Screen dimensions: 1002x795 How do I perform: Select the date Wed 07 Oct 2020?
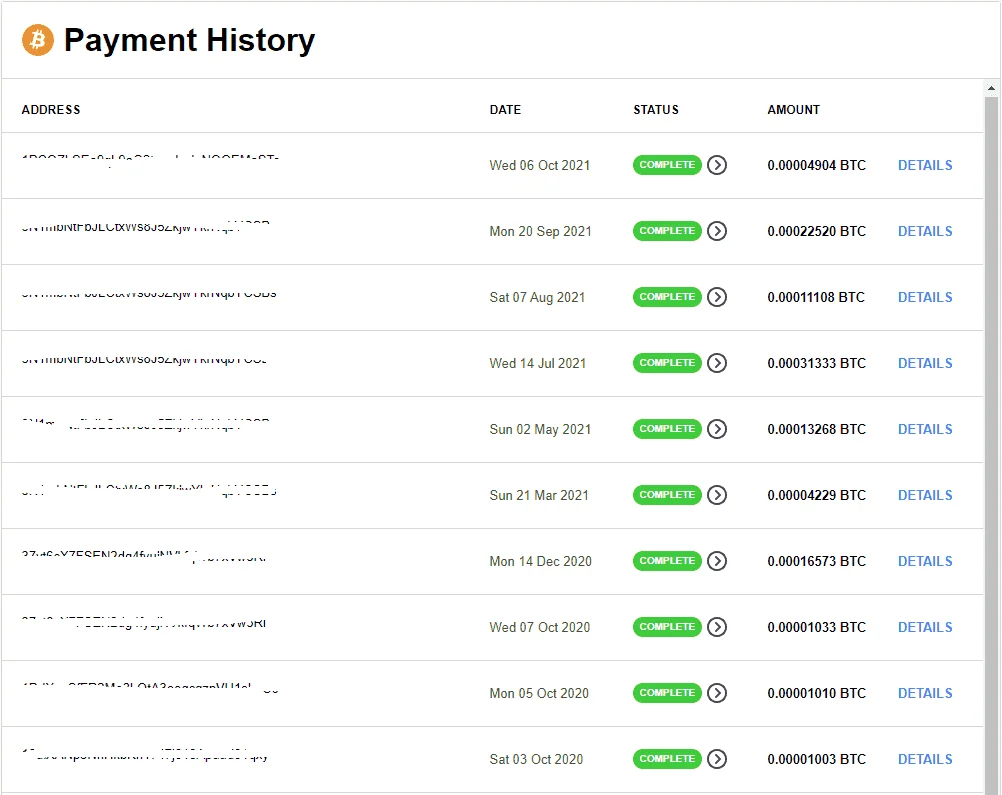coord(539,628)
